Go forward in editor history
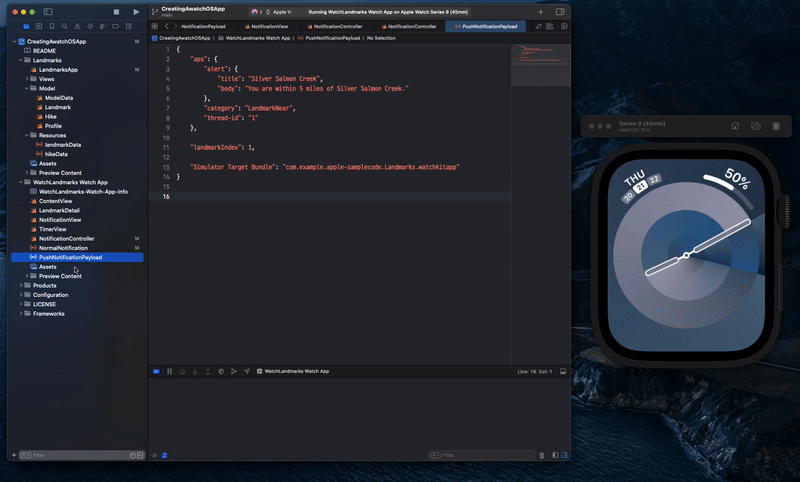800x482 pixels. click(x=174, y=27)
